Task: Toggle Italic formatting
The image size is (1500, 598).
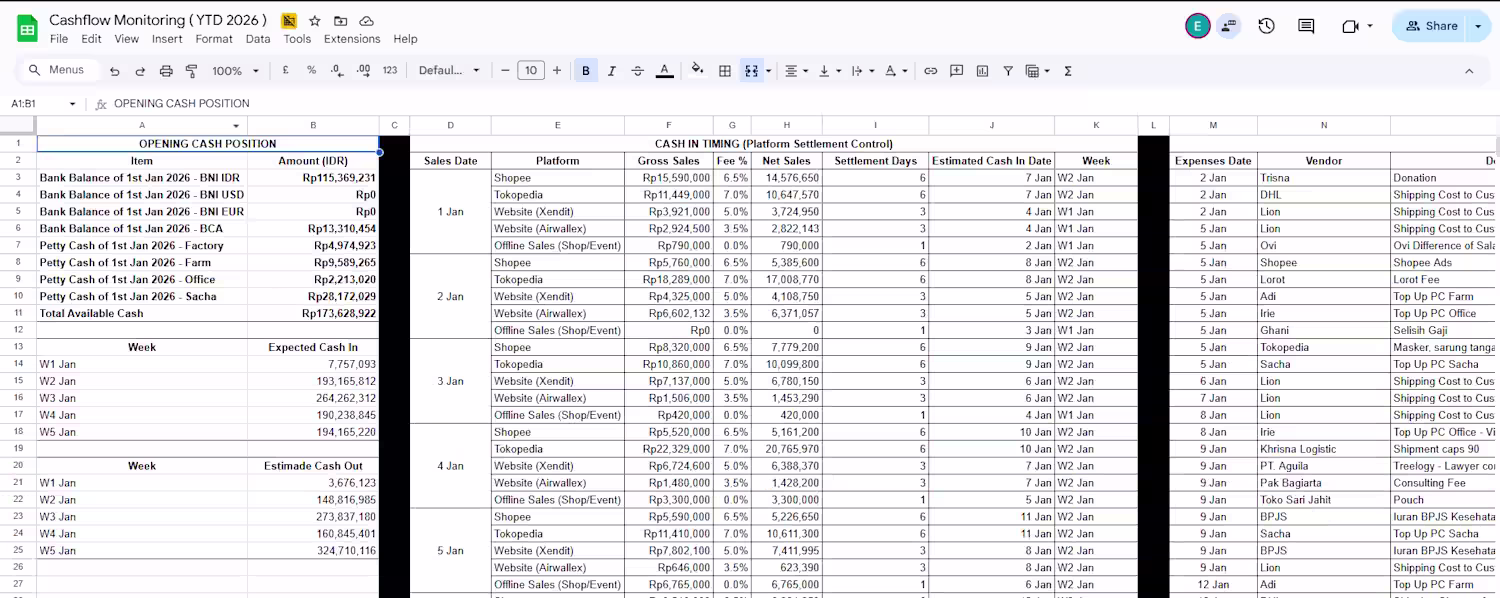Action: (x=611, y=71)
